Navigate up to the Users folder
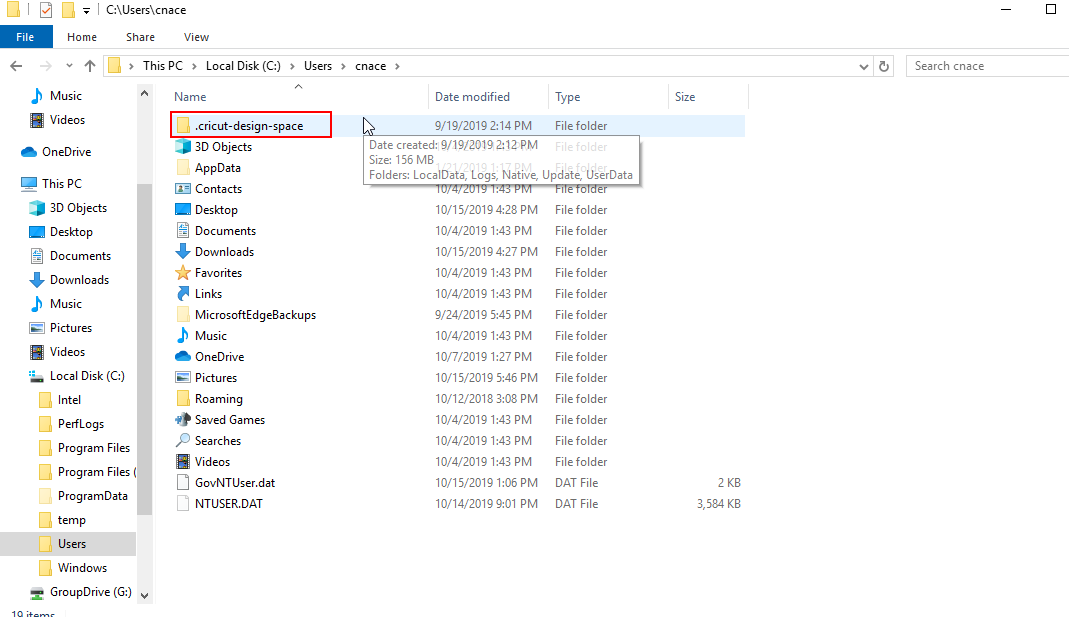The width and height of the screenshot is (1069, 617). pos(90,65)
